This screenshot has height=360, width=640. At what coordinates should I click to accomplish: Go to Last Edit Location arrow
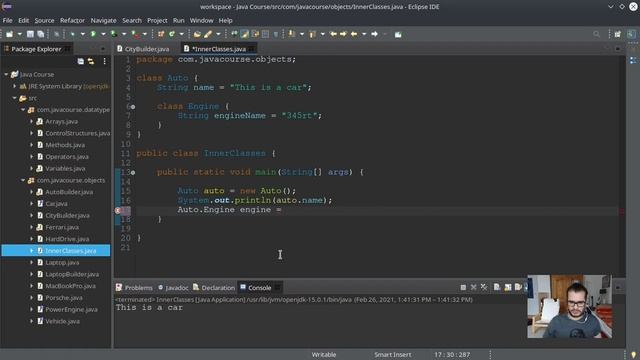click(x=333, y=34)
